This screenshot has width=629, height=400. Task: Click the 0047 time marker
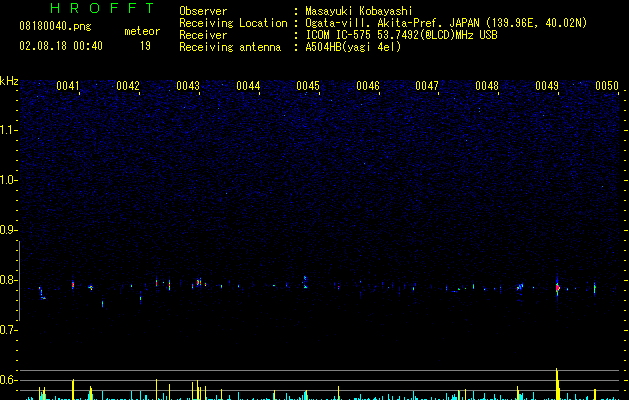(x=427, y=86)
